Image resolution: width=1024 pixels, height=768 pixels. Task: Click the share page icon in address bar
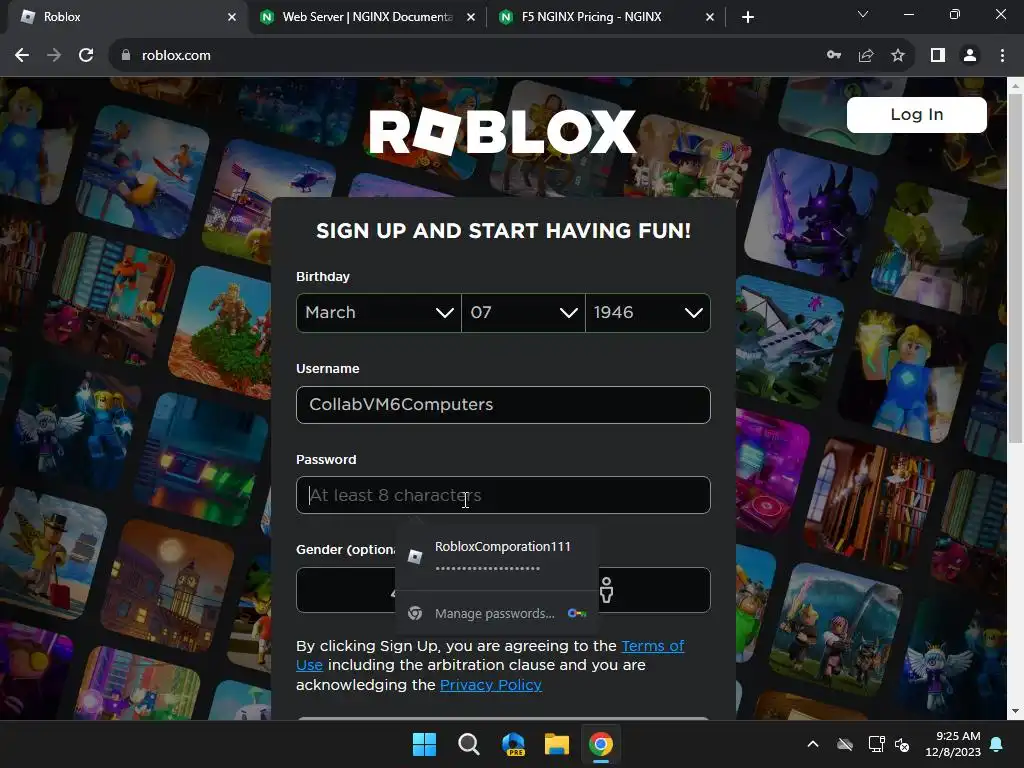tap(866, 56)
